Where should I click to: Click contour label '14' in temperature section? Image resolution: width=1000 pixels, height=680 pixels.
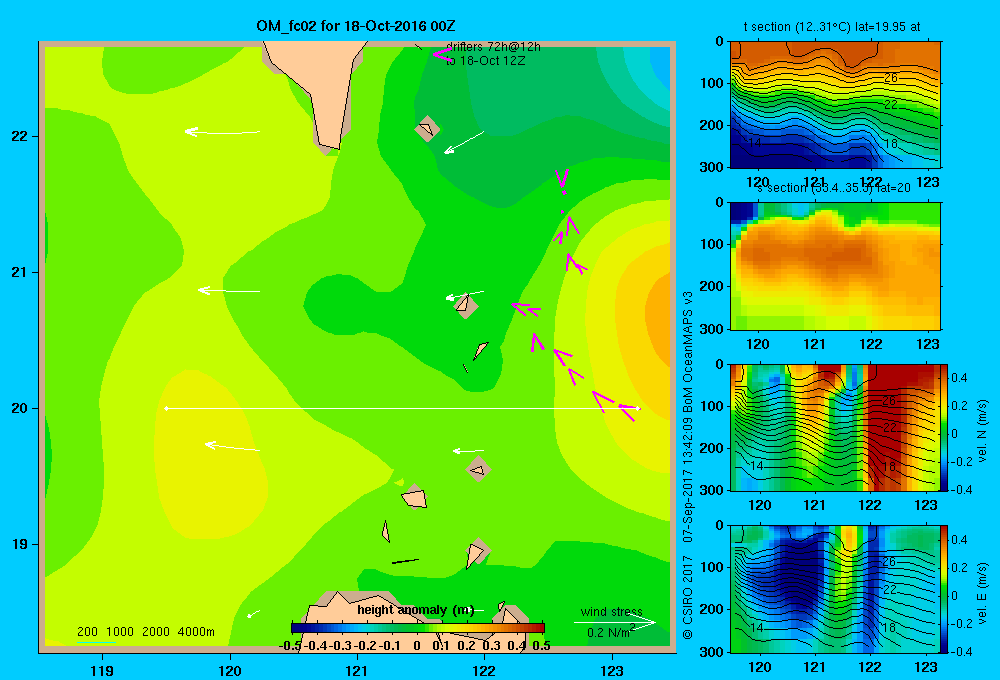(x=754, y=143)
